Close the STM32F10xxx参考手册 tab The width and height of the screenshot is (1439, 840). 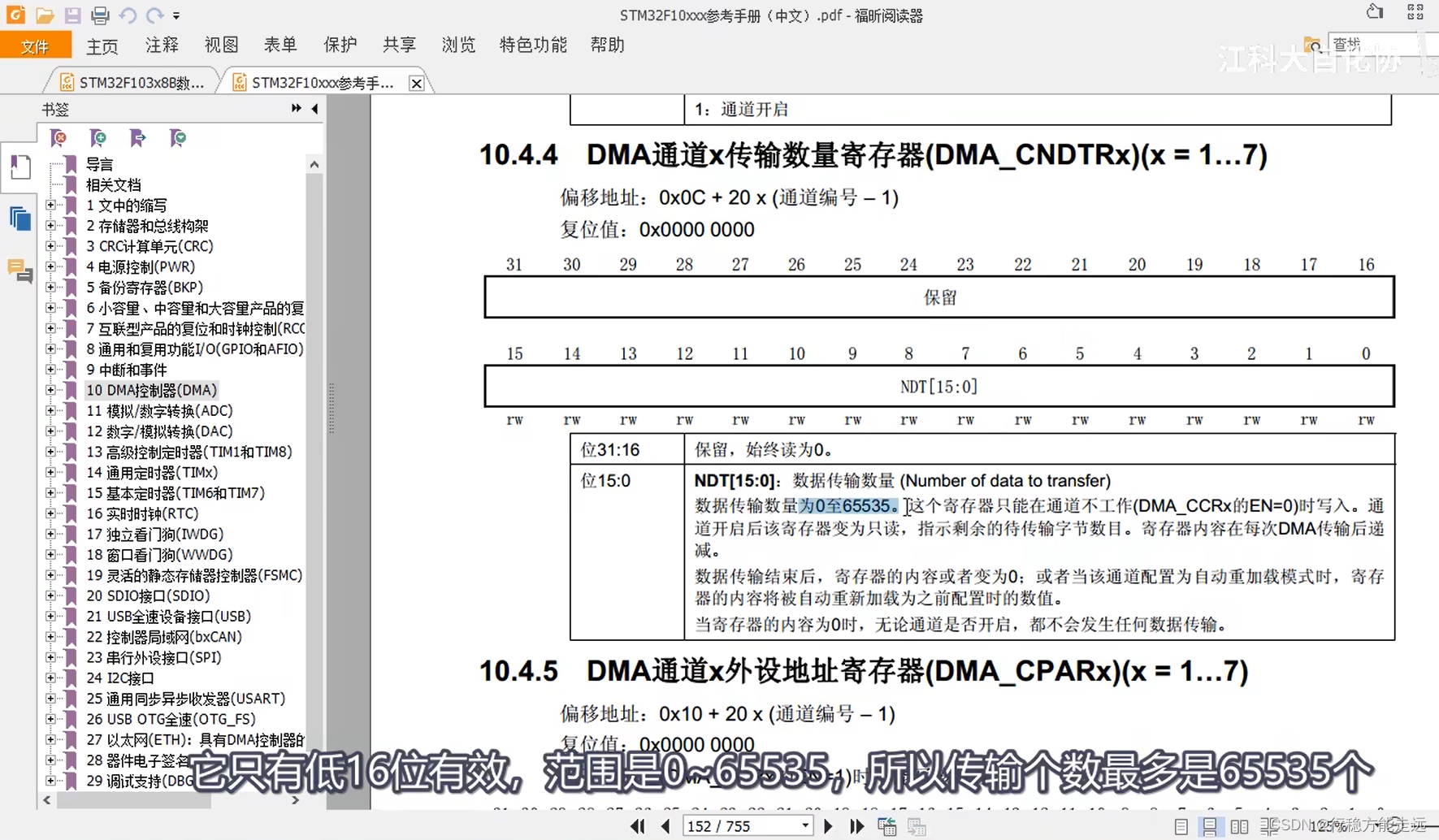[x=416, y=83]
